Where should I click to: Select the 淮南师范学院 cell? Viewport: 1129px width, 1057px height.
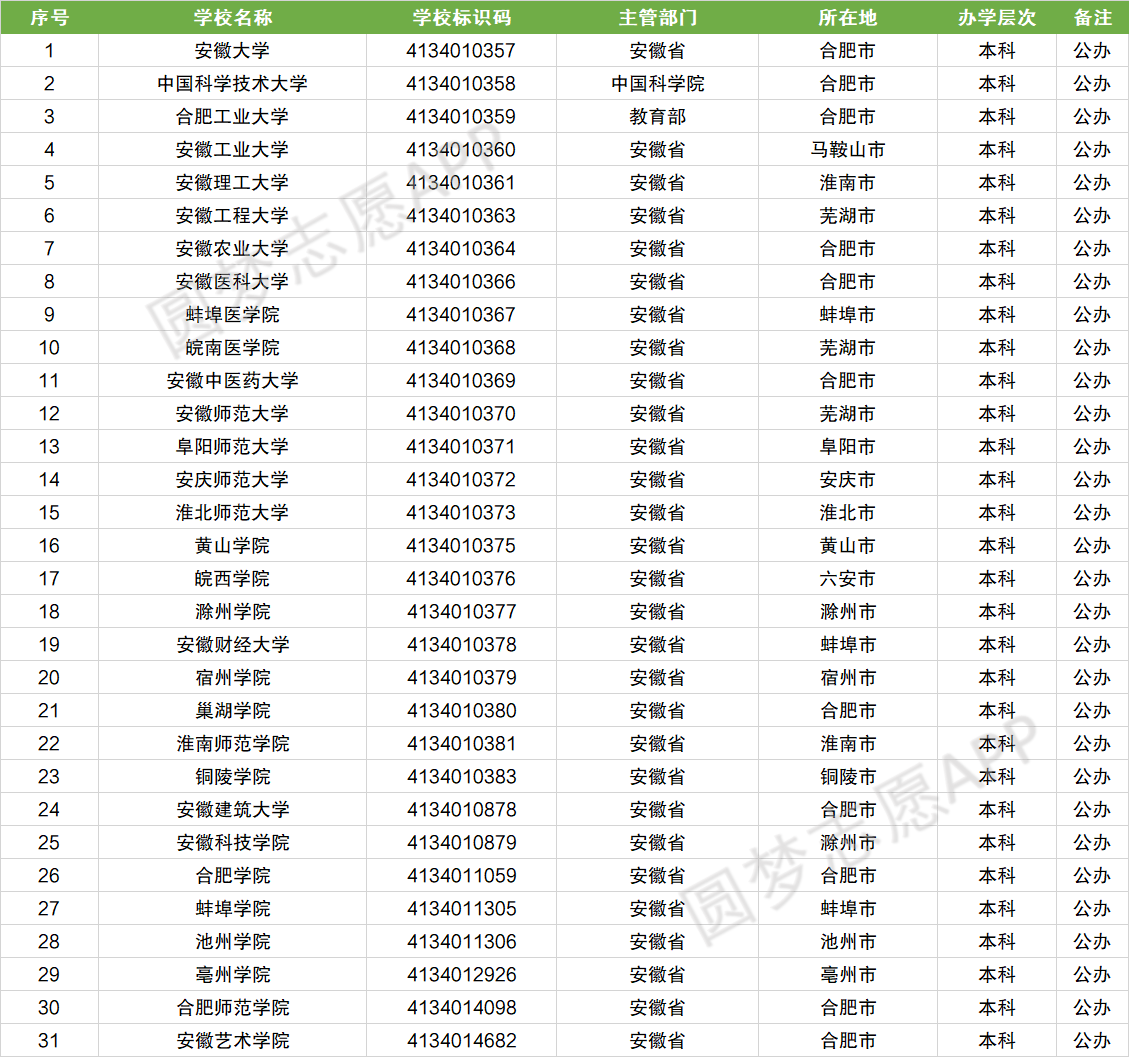coord(233,744)
